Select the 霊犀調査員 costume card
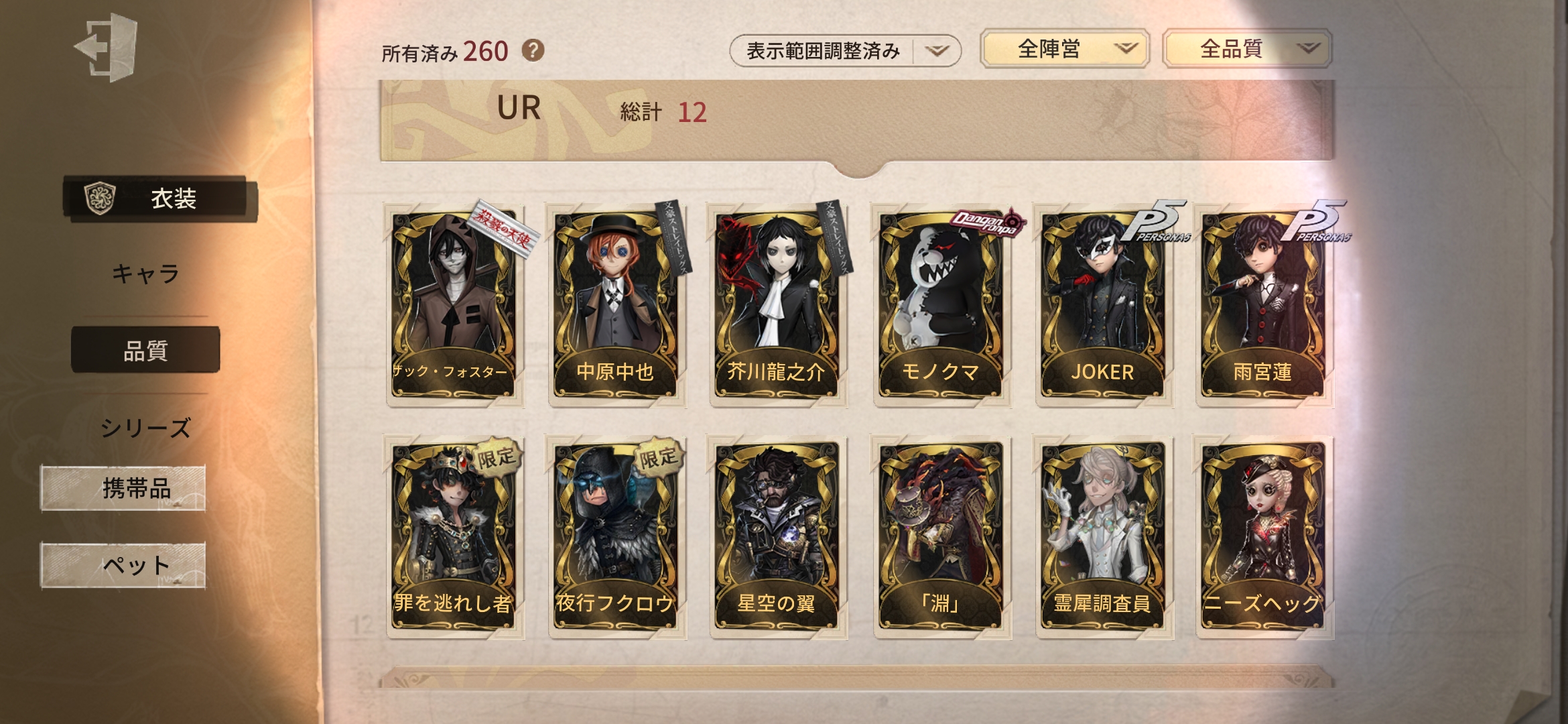The height and width of the screenshot is (724, 1568). (x=1102, y=536)
